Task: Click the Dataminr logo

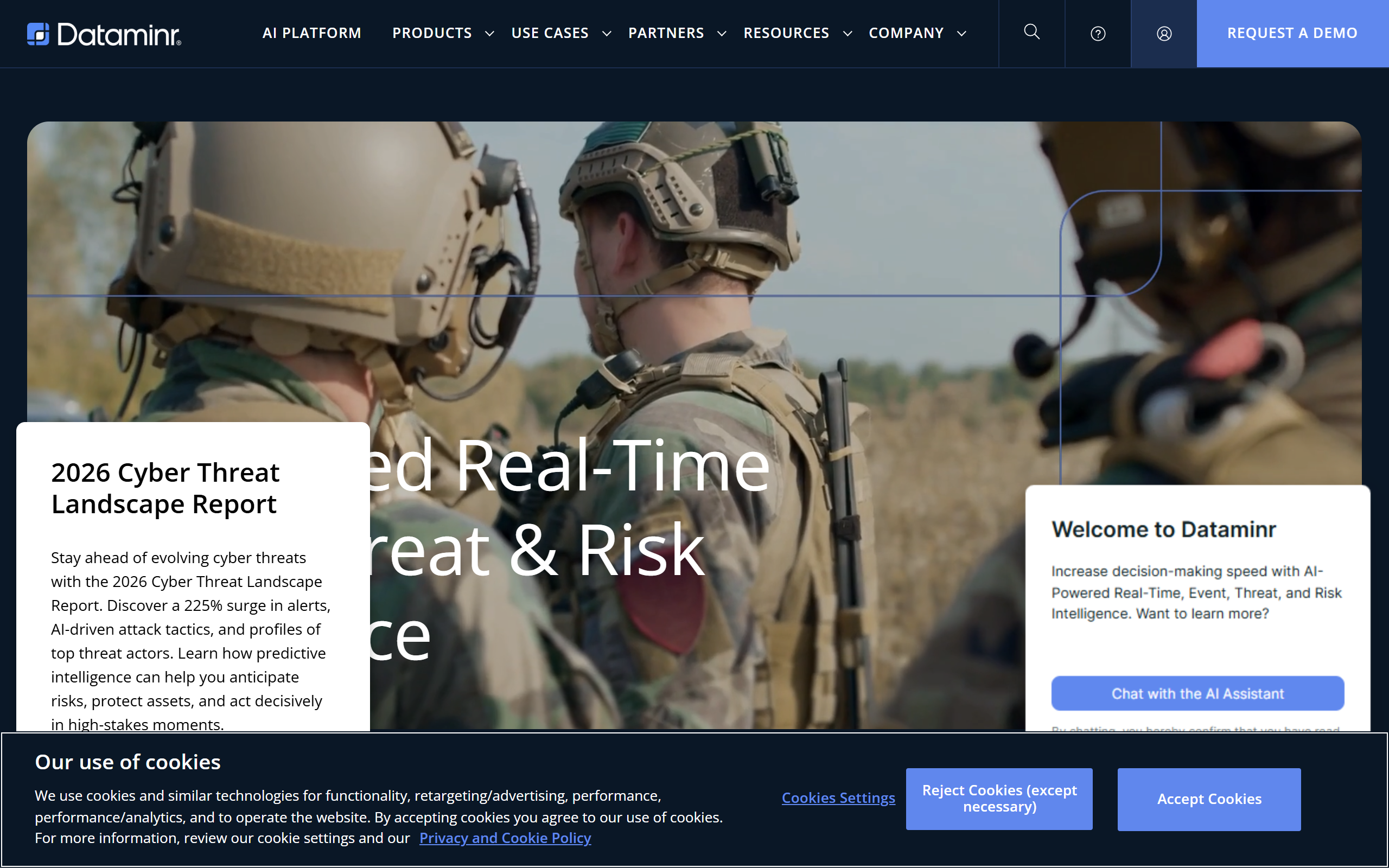Action: coord(104,34)
